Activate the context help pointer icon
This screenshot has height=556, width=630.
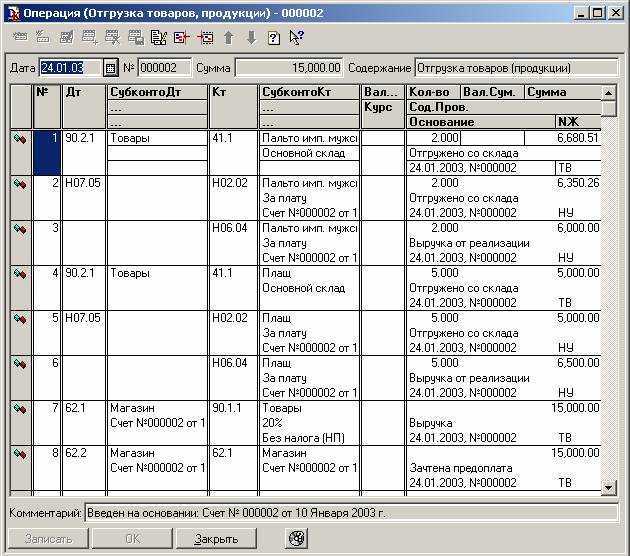[297, 37]
